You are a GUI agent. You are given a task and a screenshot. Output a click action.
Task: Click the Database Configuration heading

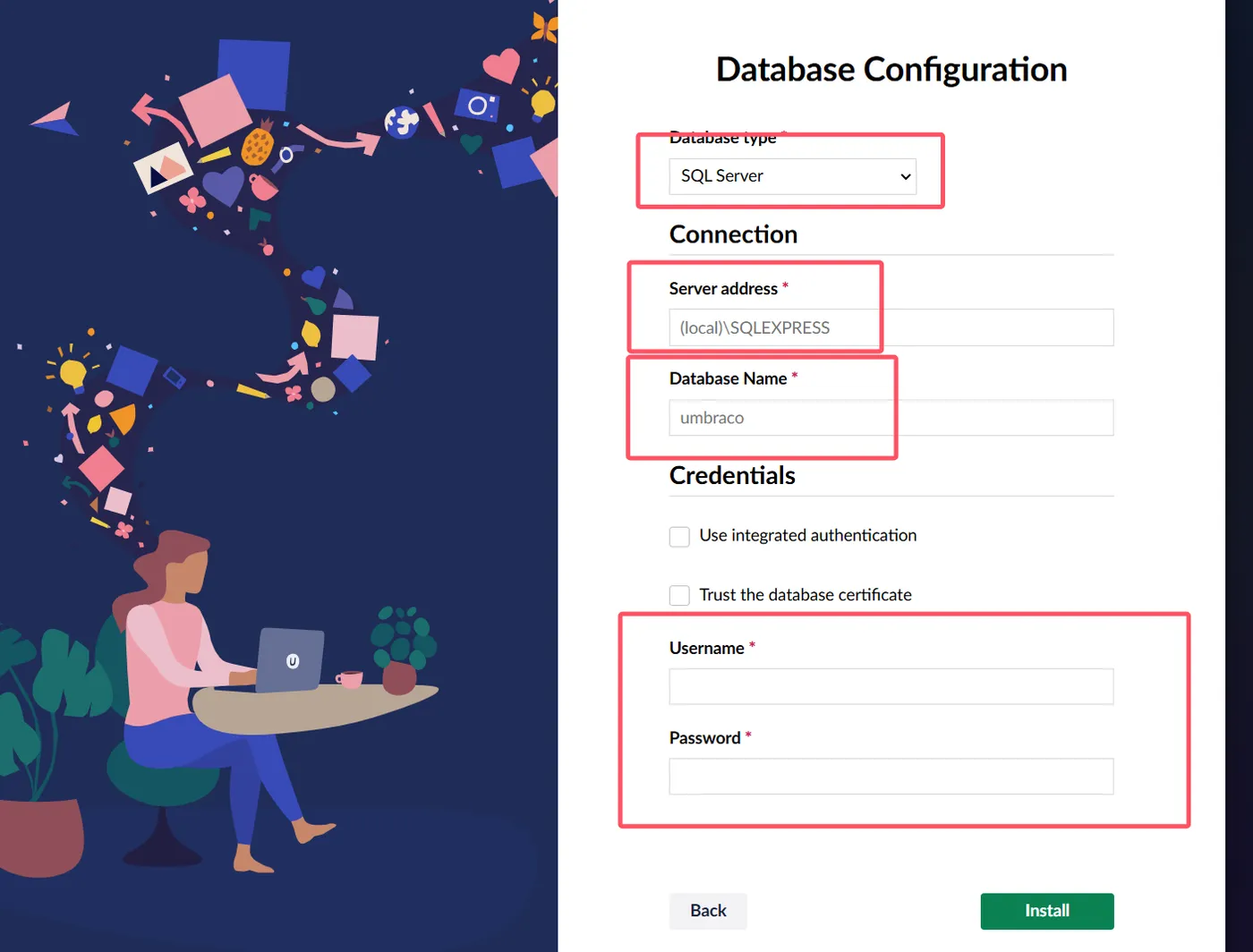tap(891, 70)
